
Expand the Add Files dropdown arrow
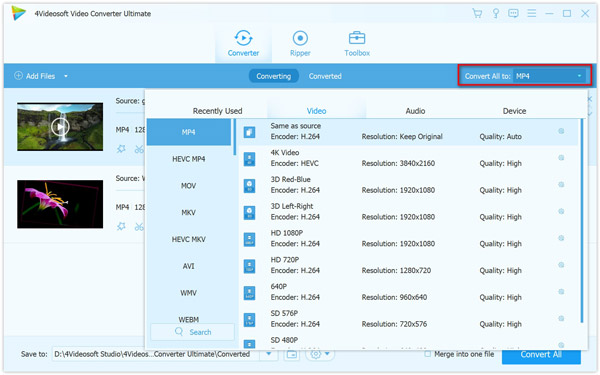66,76
